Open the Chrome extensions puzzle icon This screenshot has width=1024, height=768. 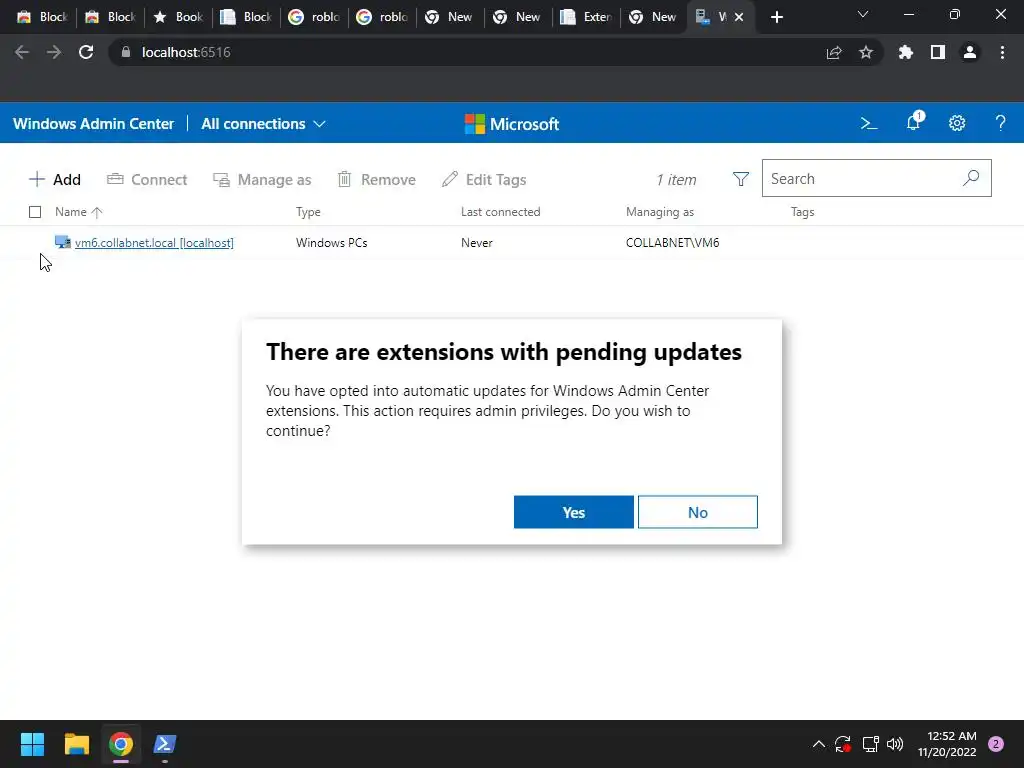point(905,52)
